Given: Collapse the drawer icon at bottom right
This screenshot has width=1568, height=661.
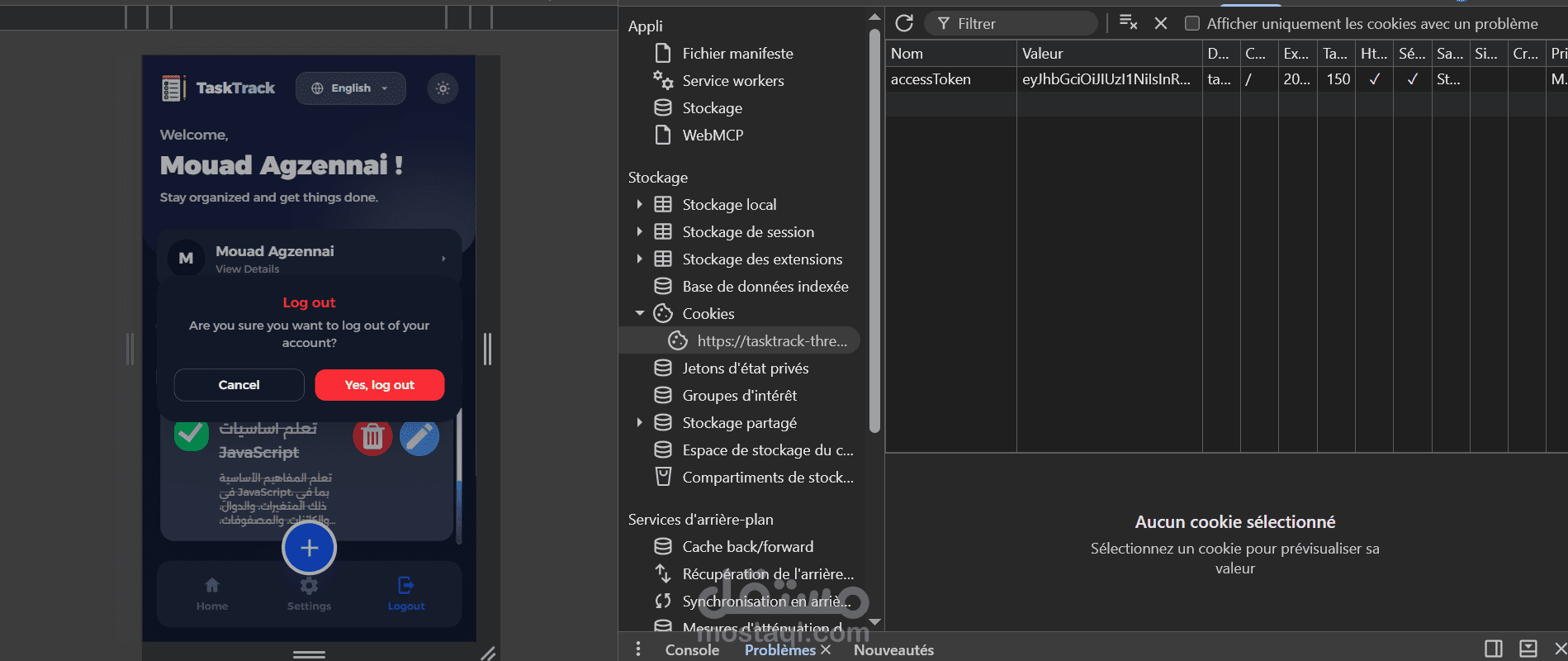Looking at the screenshot, I should (x=1528, y=649).
